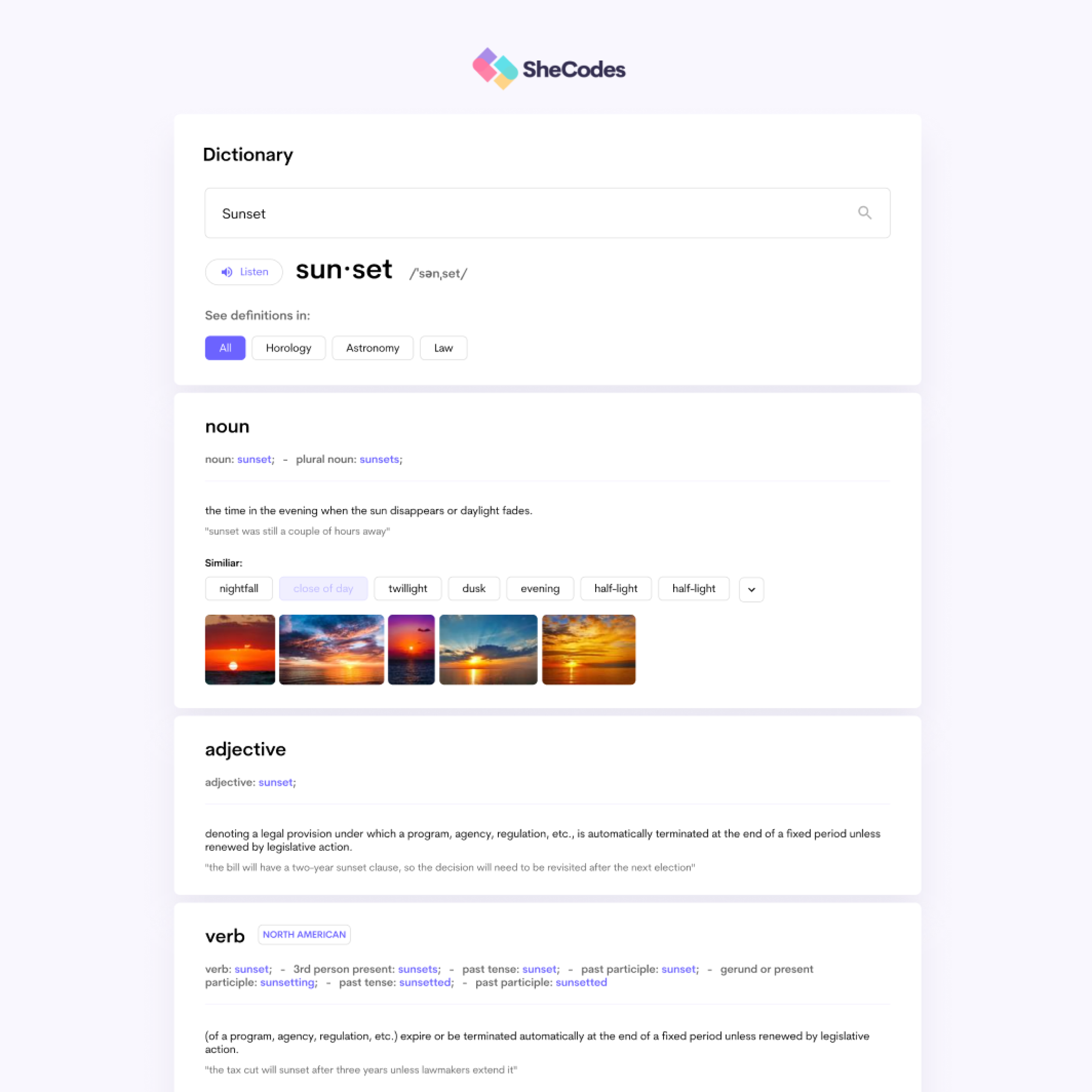
Task: Click the fourth sunset thumbnail image
Action: [x=487, y=649]
